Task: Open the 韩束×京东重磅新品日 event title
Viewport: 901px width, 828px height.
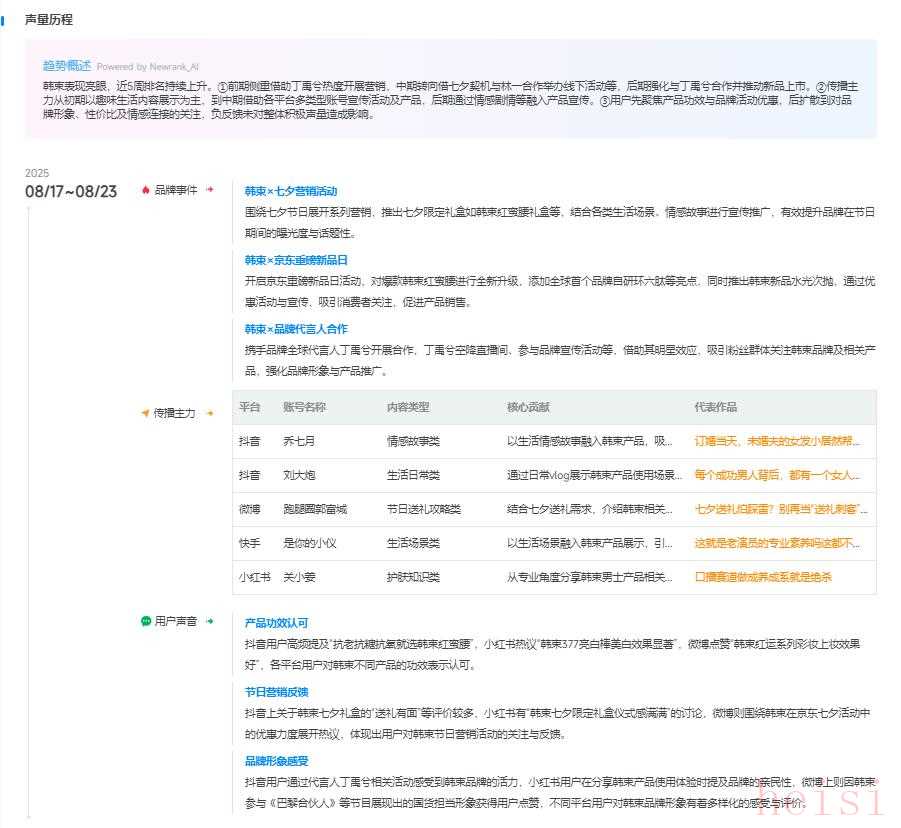Action: [296, 260]
